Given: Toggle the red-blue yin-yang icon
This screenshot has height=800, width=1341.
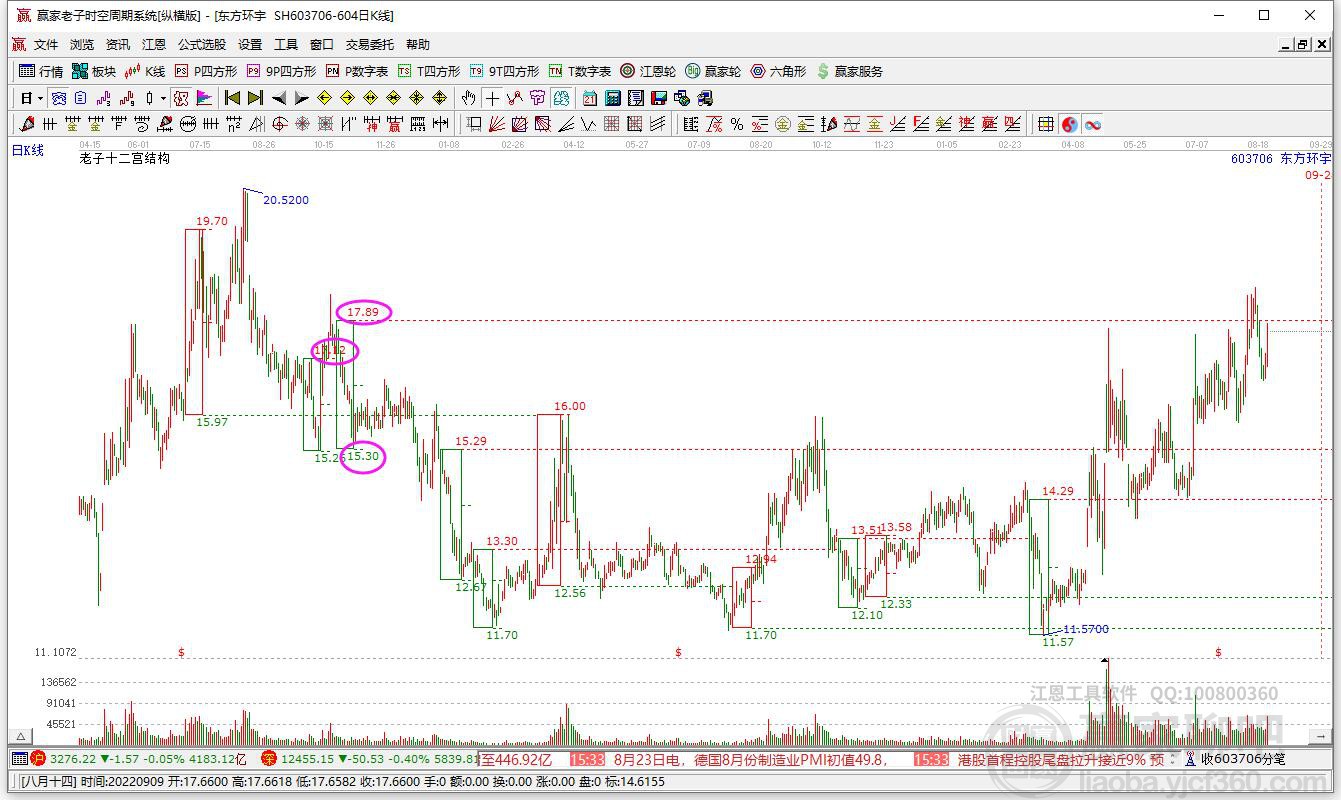Looking at the screenshot, I should [x=1070, y=124].
